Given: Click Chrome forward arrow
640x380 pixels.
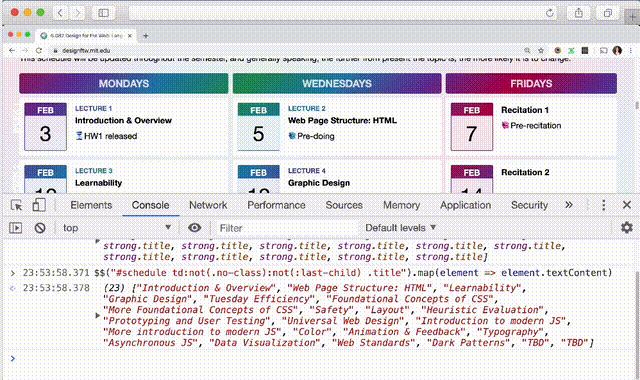Looking at the screenshot, I should (25, 50).
